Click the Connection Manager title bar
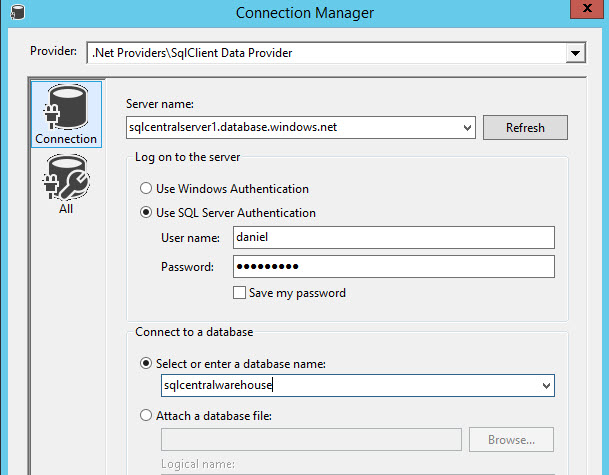609x475 pixels. coord(305,12)
